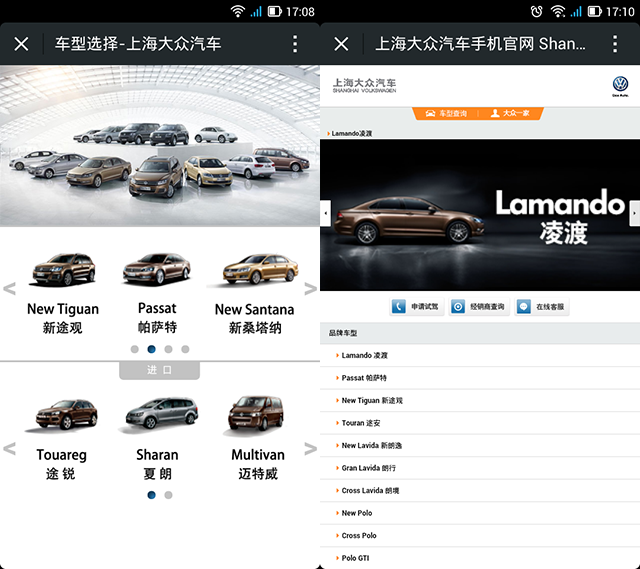The height and width of the screenshot is (569, 640).
Task: Open Cross Lavida 朗境 list entry
Action: coord(480,490)
